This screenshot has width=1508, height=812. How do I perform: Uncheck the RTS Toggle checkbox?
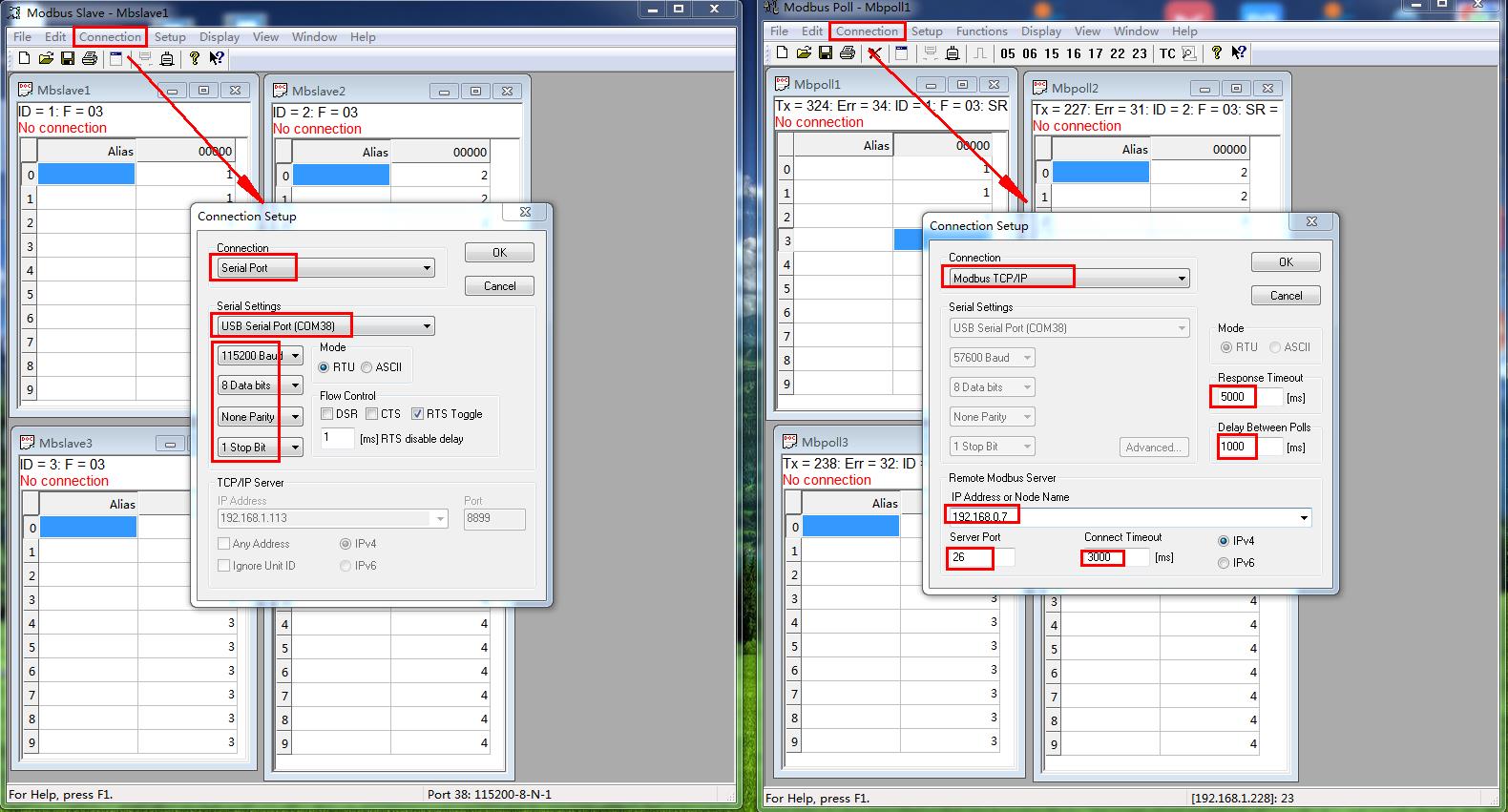(418, 414)
